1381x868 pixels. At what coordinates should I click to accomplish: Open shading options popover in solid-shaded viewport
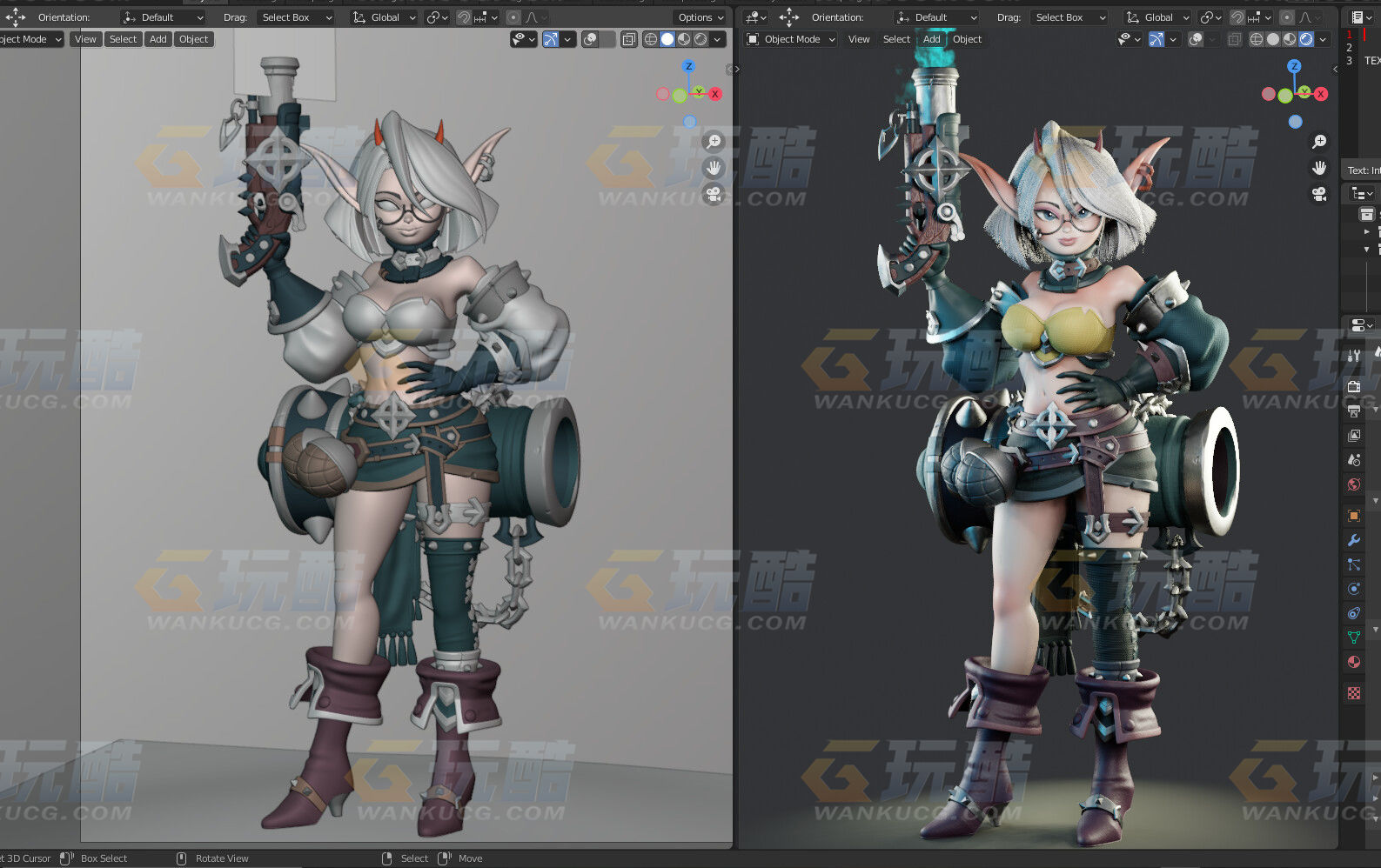coord(718,39)
